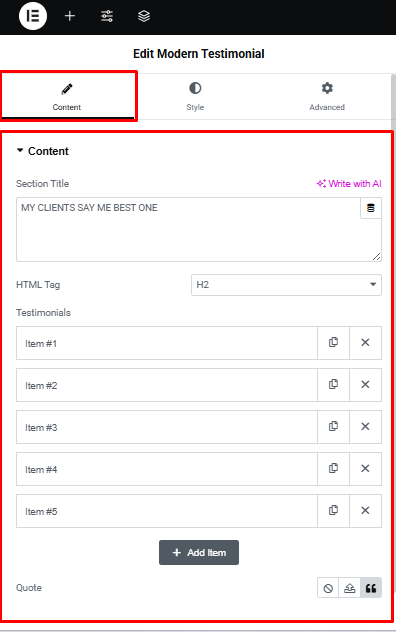Delete testimonial Item #5
Image resolution: width=396 pixels, height=632 pixels.
(365, 510)
